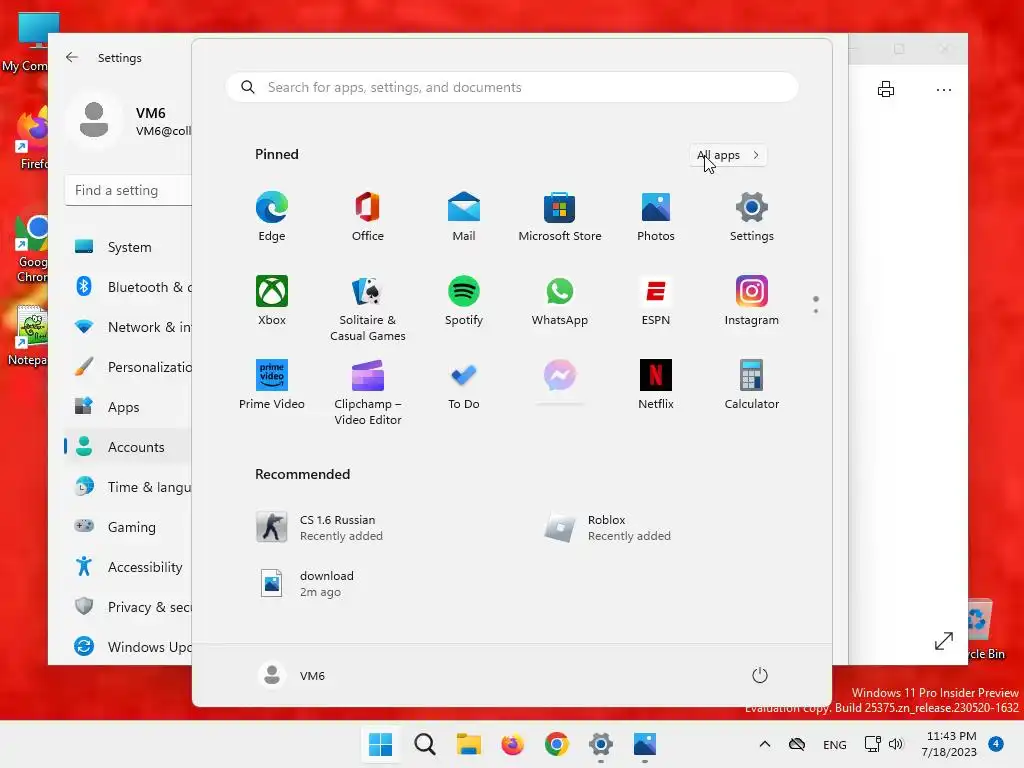Launch the pinned Office app
Image resolution: width=1024 pixels, height=768 pixels.
coord(368,216)
